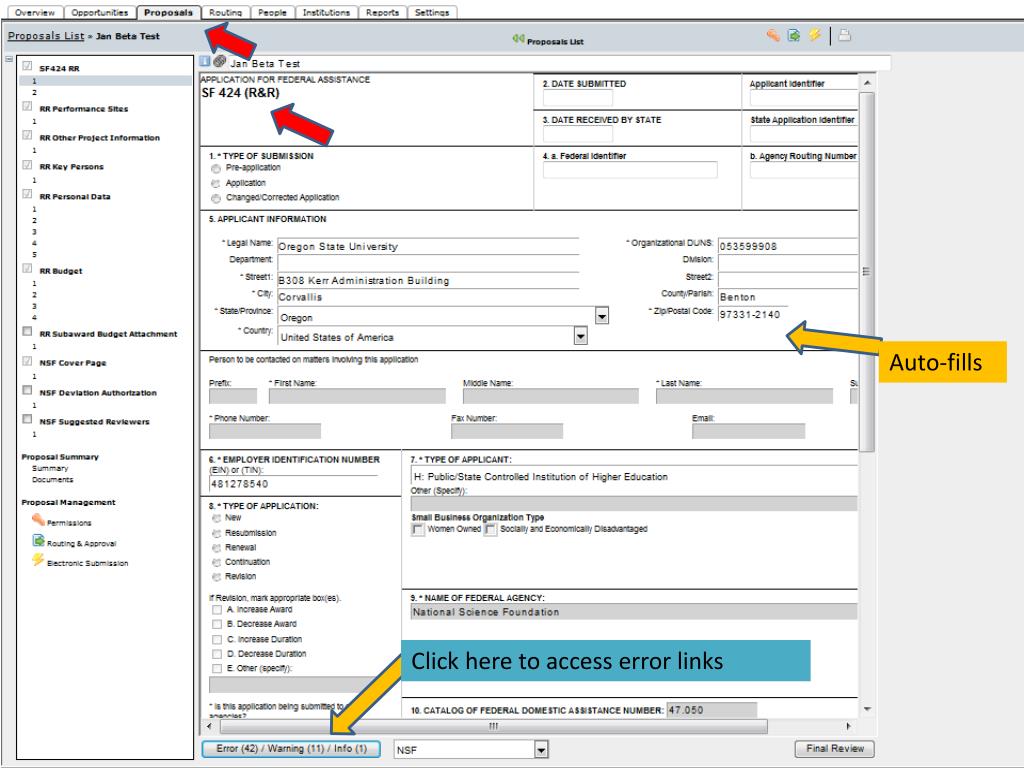Viewport: 1024px width, 768px height.
Task: Open the Electronic Submission sidebar link
Action: 88,563
